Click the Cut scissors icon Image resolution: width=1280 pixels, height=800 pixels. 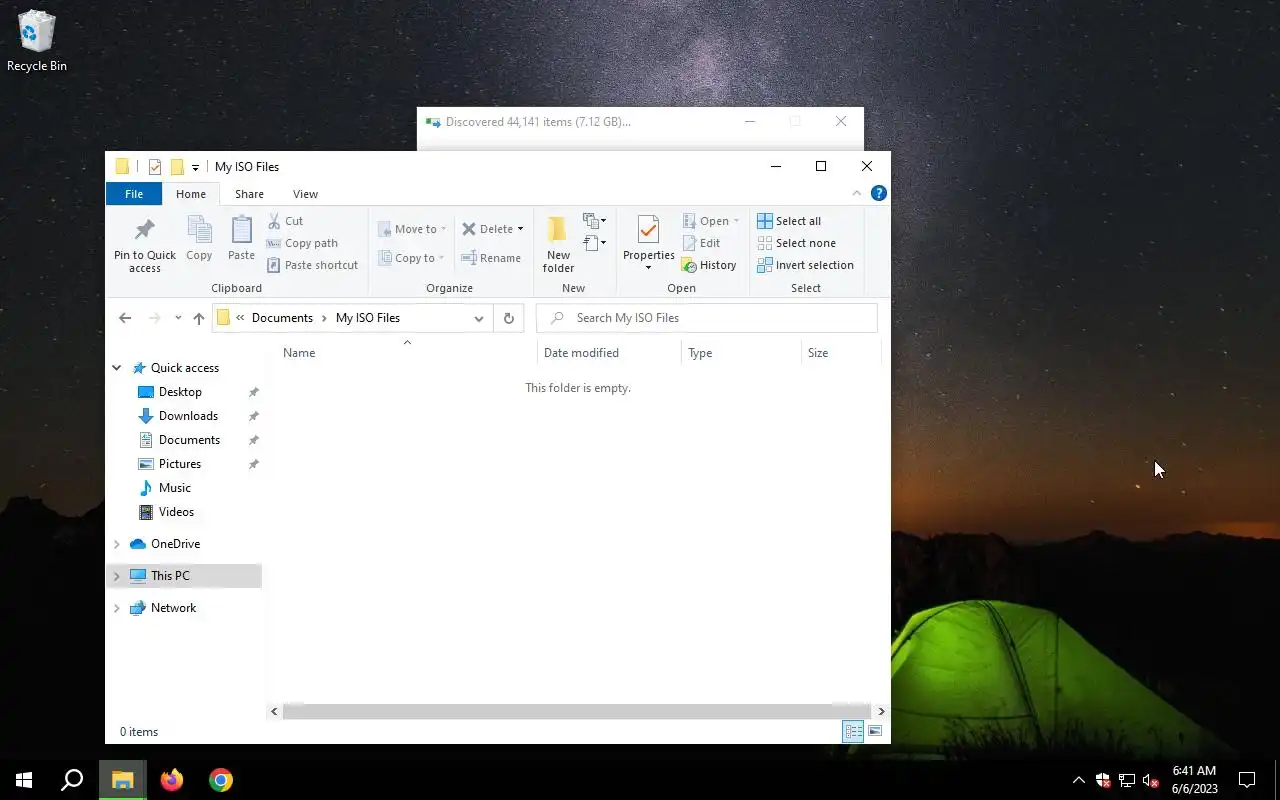coord(274,221)
